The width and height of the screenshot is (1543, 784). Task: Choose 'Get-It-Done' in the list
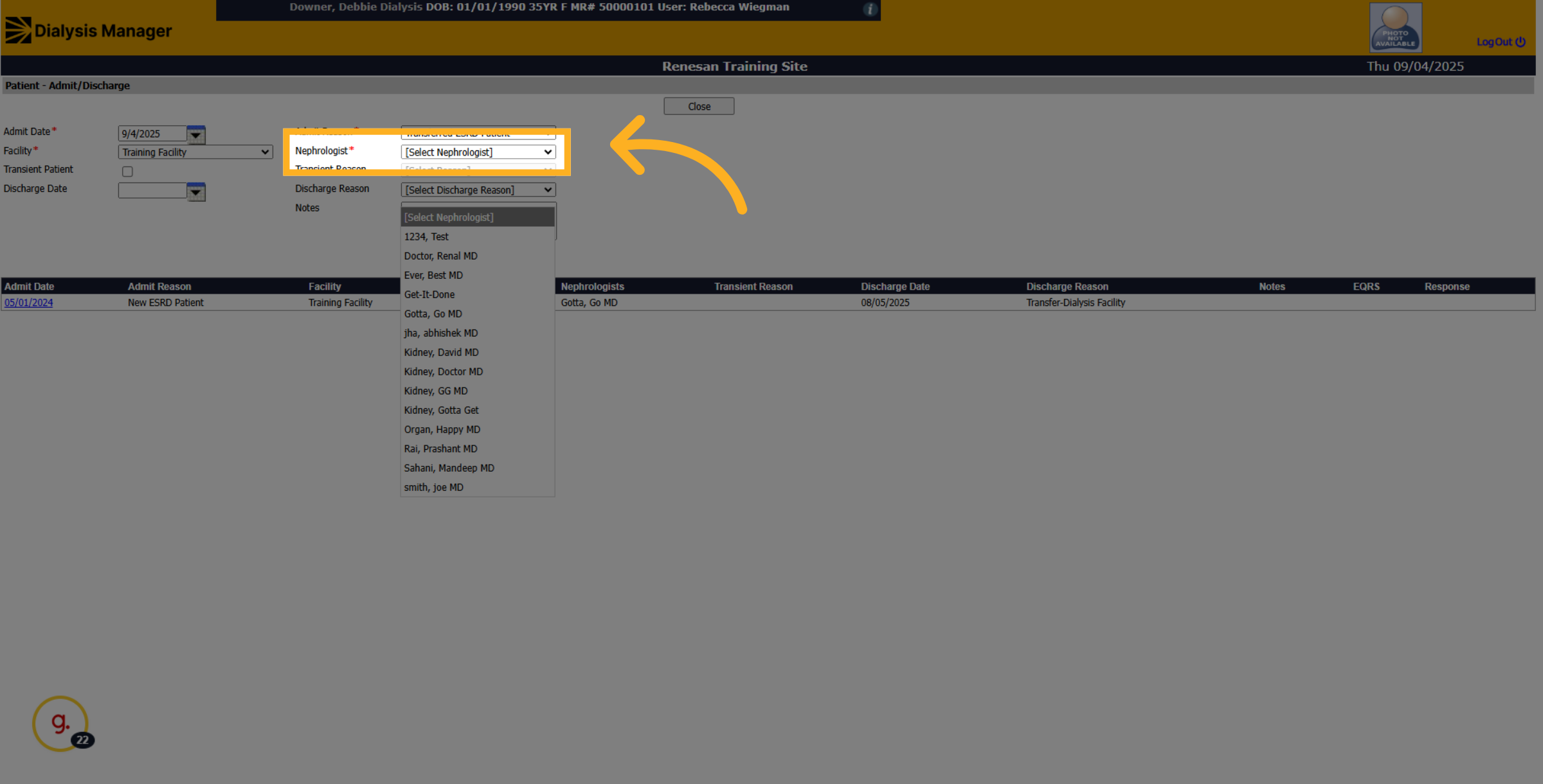coord(478,294)
